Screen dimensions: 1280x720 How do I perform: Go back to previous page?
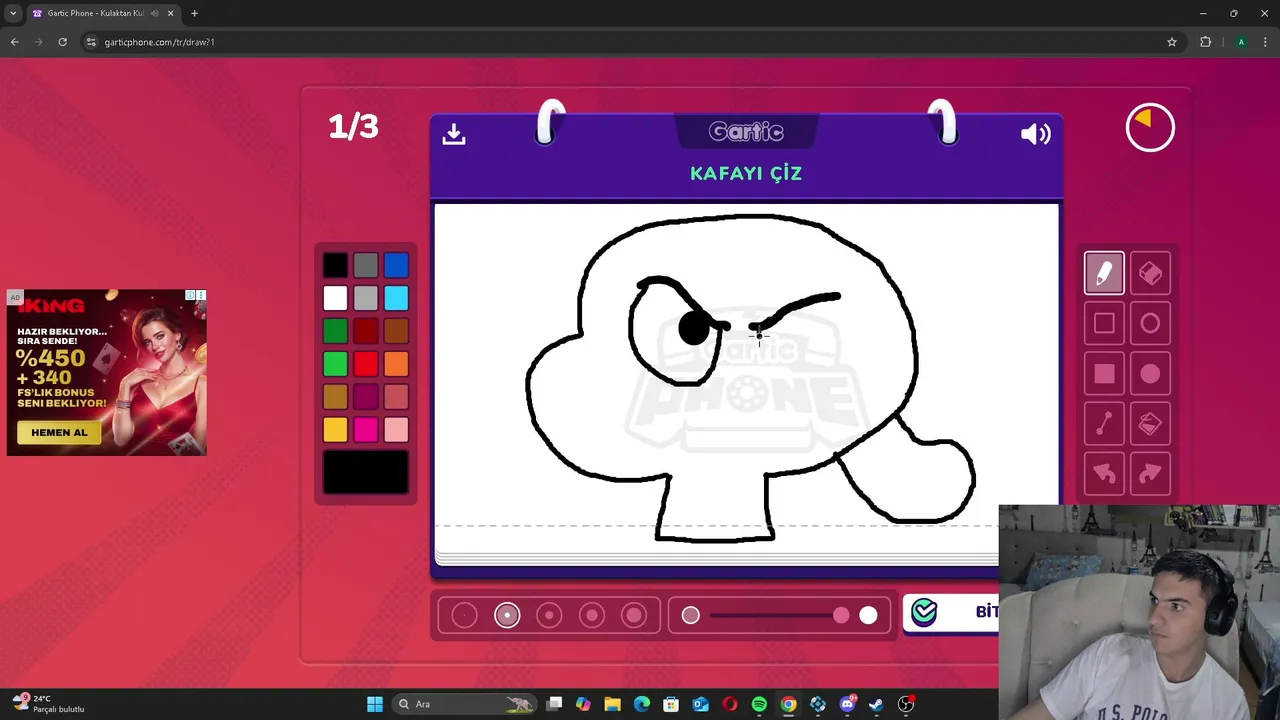[x=14, y=42]
